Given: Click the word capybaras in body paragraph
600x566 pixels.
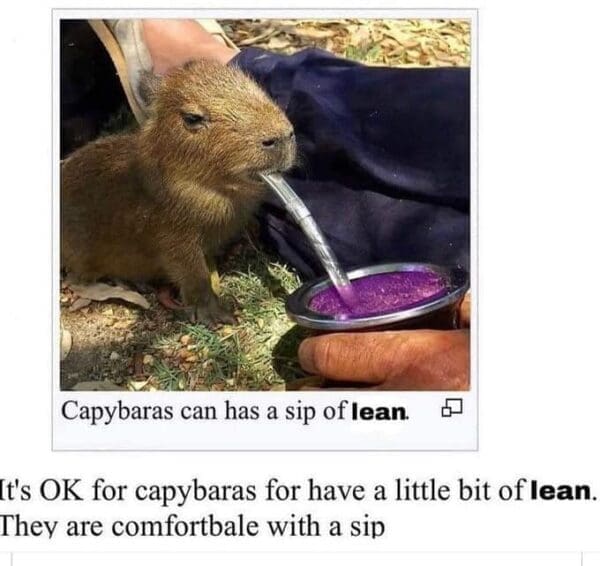Looking at the screenshot, I should point(196,493).
